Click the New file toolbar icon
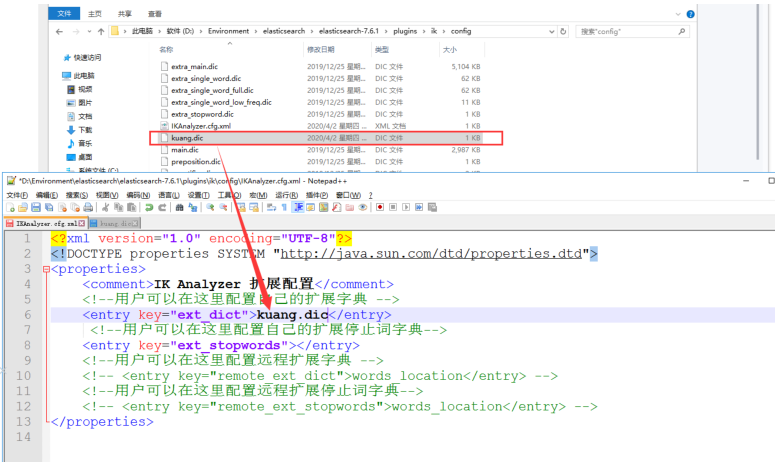The image size is (779, 462). 9,207
